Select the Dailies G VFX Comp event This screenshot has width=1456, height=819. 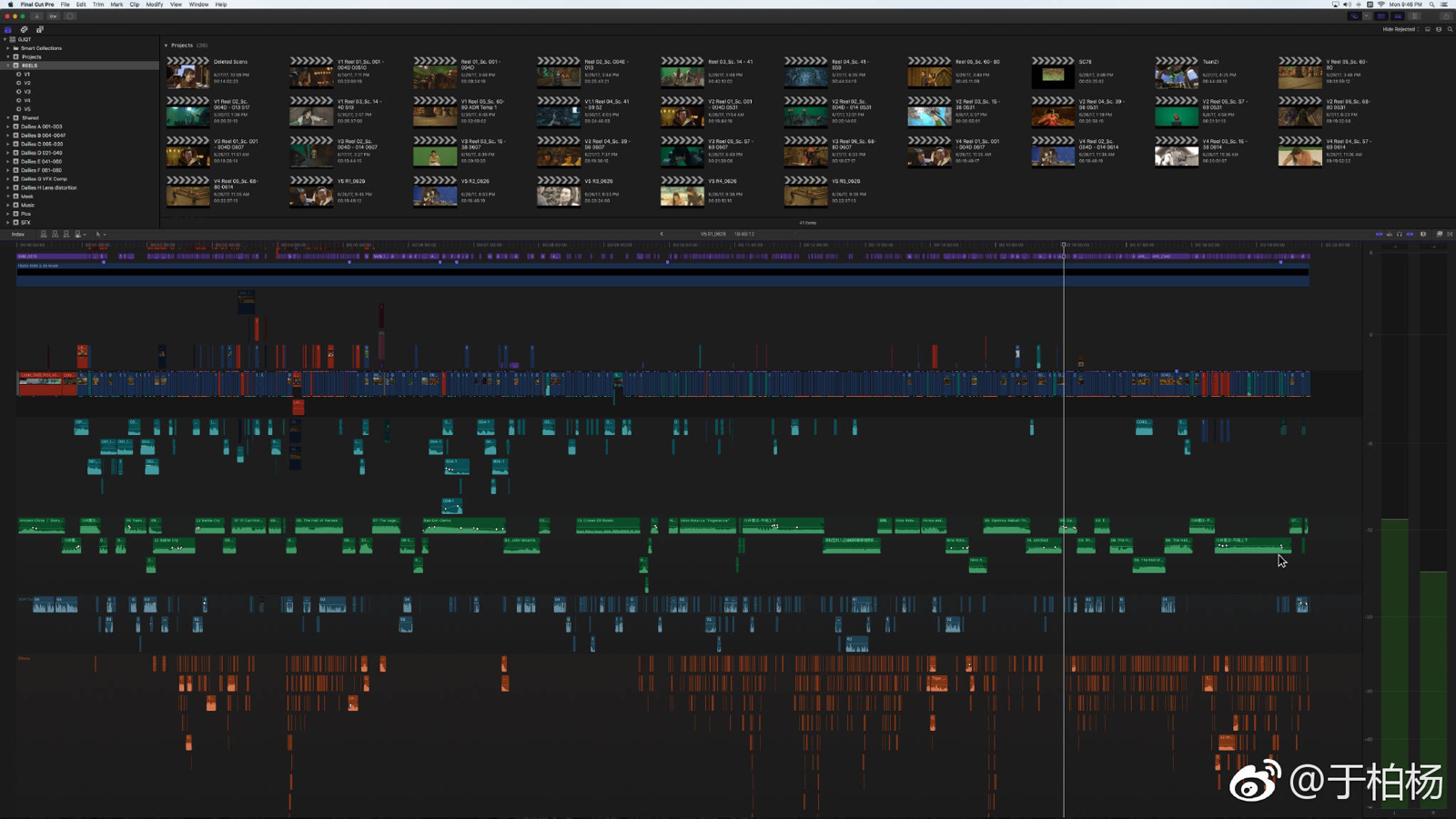[x=44, y=179]
